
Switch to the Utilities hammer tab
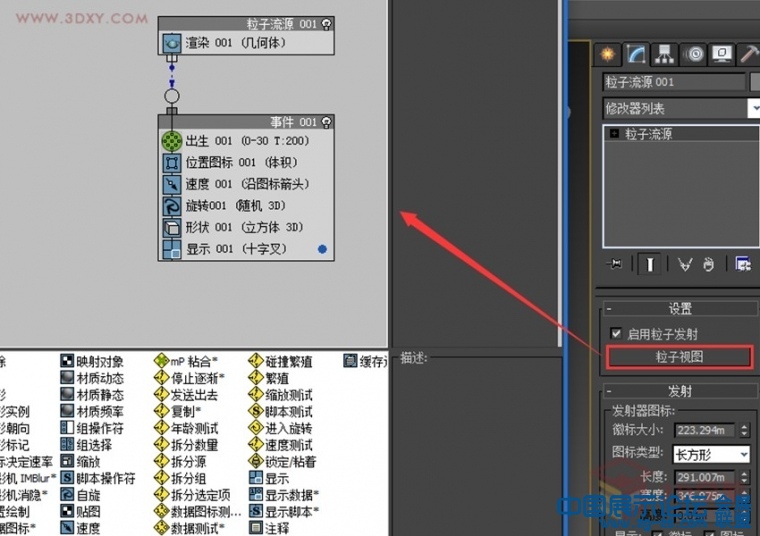tap(749, 54)
